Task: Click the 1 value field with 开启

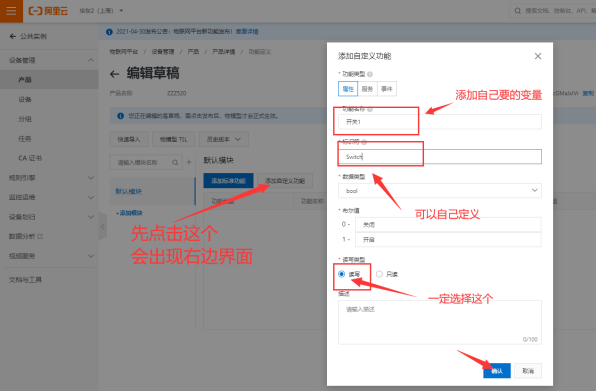Action: (448, 239)
